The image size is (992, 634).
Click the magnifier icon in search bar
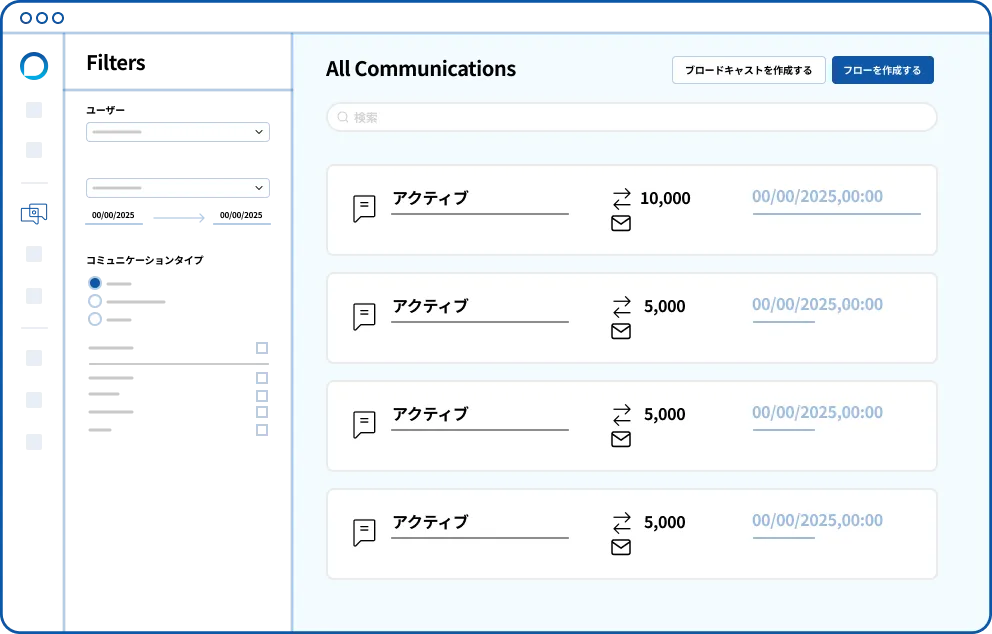[343, 117]
